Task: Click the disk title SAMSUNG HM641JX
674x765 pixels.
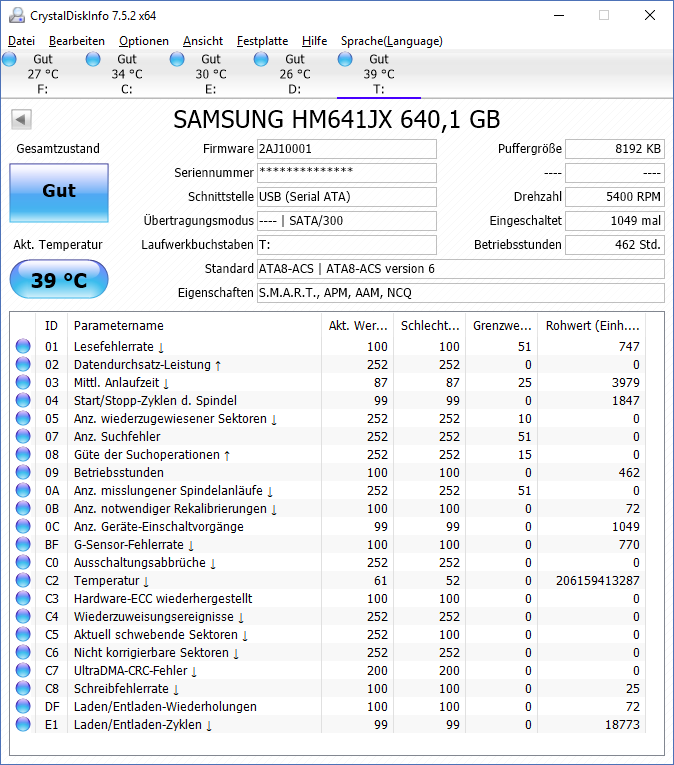Action: tap(337, 120)
